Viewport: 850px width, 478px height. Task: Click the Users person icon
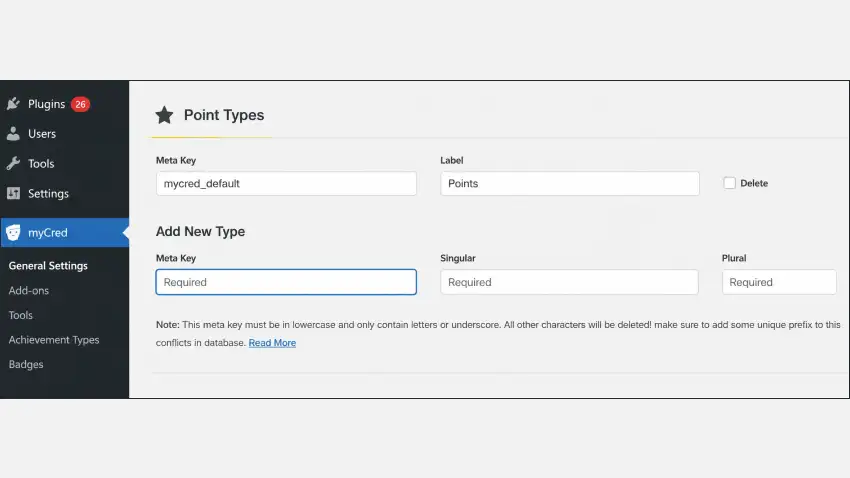pyautogui.click(x=14, y=133)
